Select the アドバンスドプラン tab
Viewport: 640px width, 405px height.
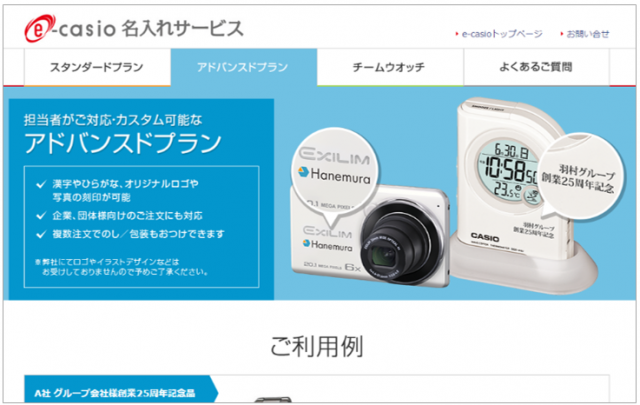coord(244,67)
